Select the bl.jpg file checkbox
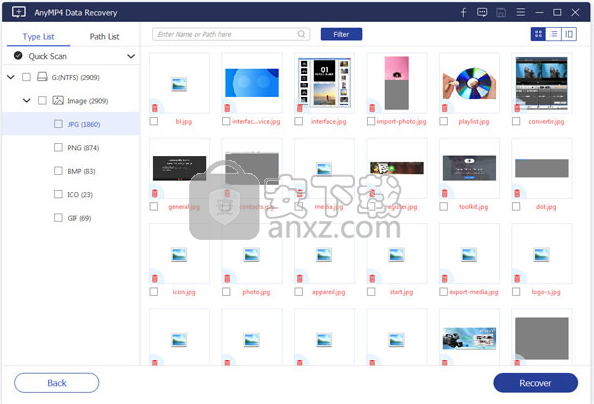 tap(153, 121)
